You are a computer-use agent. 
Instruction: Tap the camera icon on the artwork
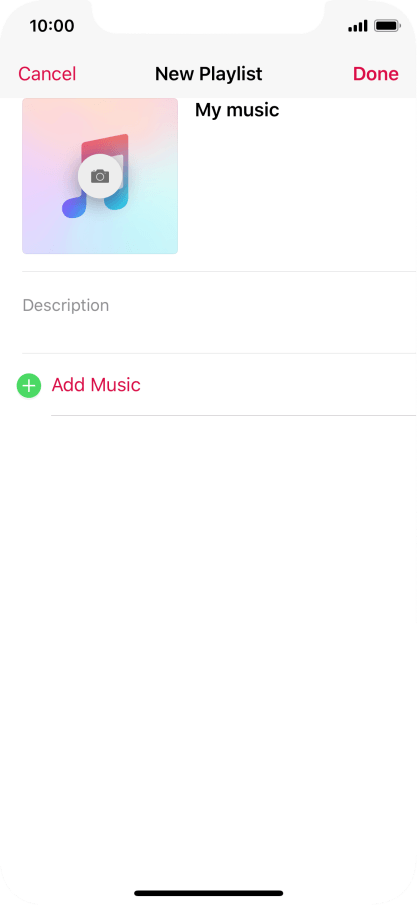(100, 176)
